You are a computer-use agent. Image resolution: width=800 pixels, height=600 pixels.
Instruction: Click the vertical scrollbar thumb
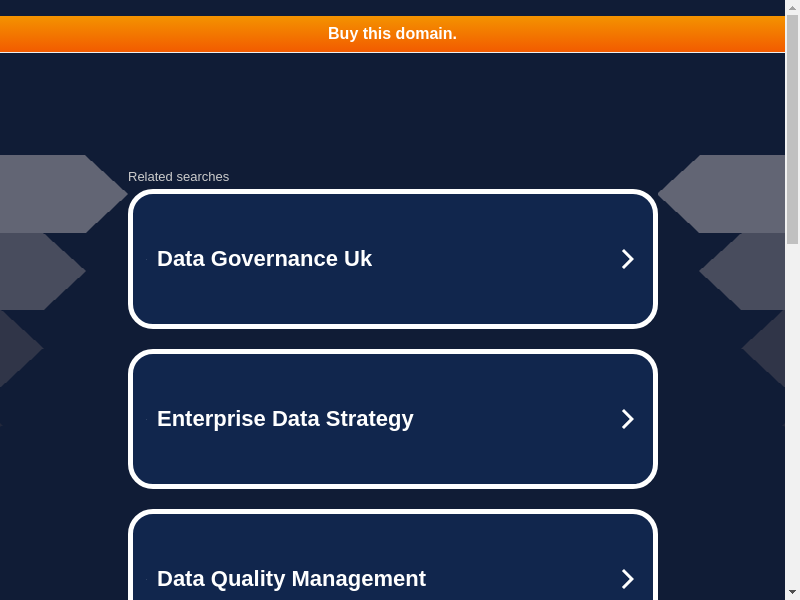792,130
